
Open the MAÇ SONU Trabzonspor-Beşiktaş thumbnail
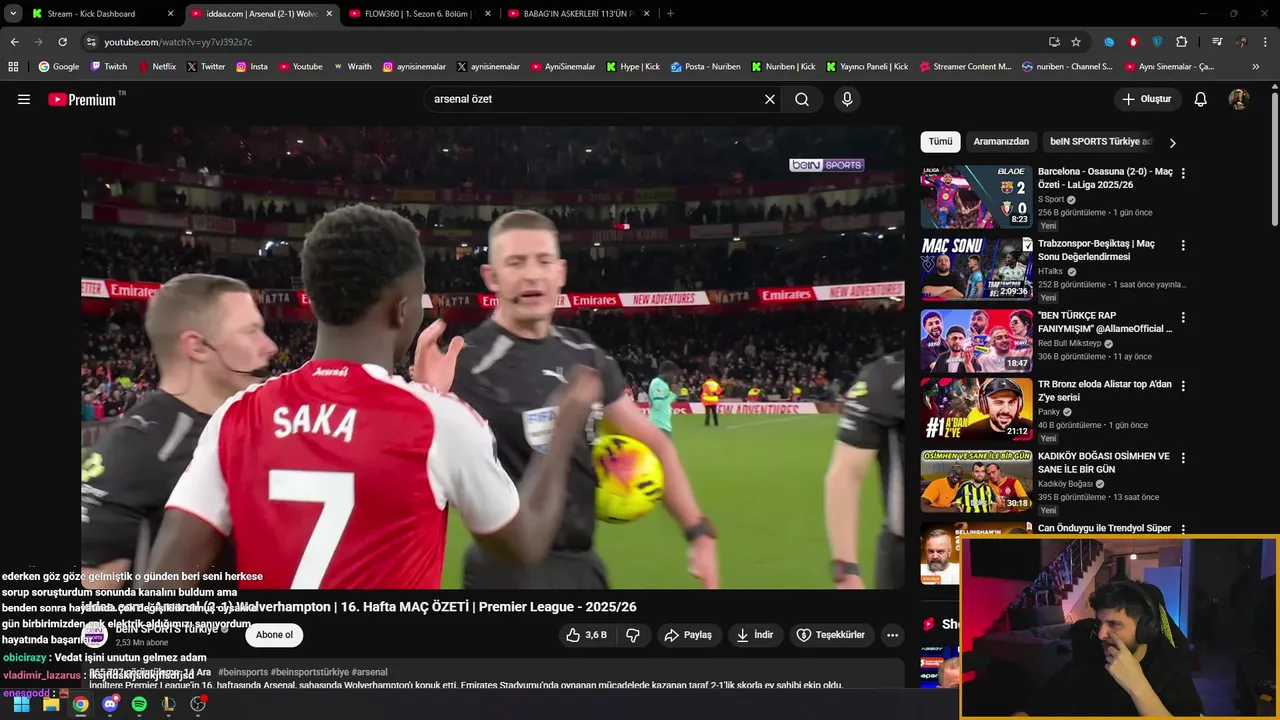976,269
